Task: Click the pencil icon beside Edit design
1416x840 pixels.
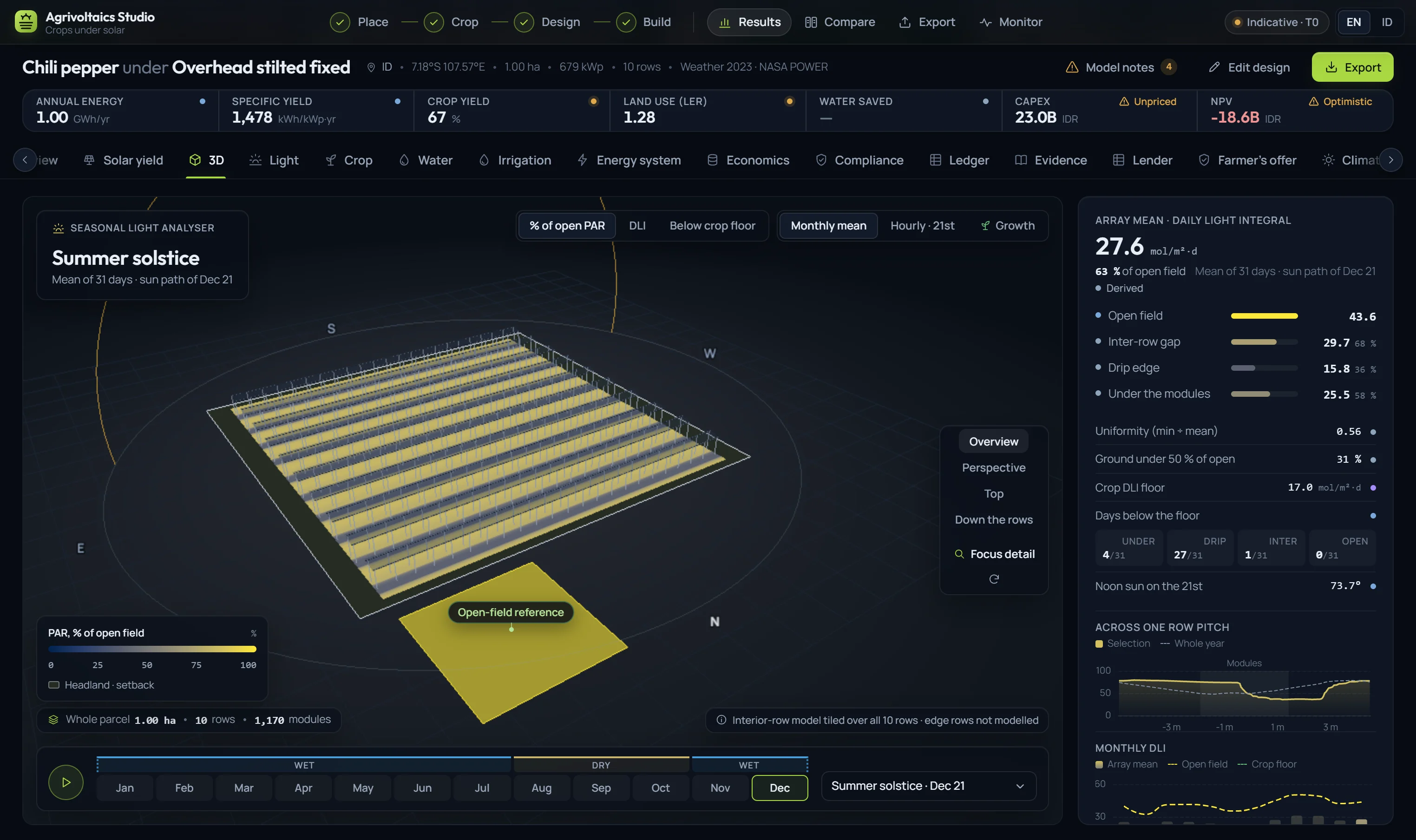Action: [1214, 67]
